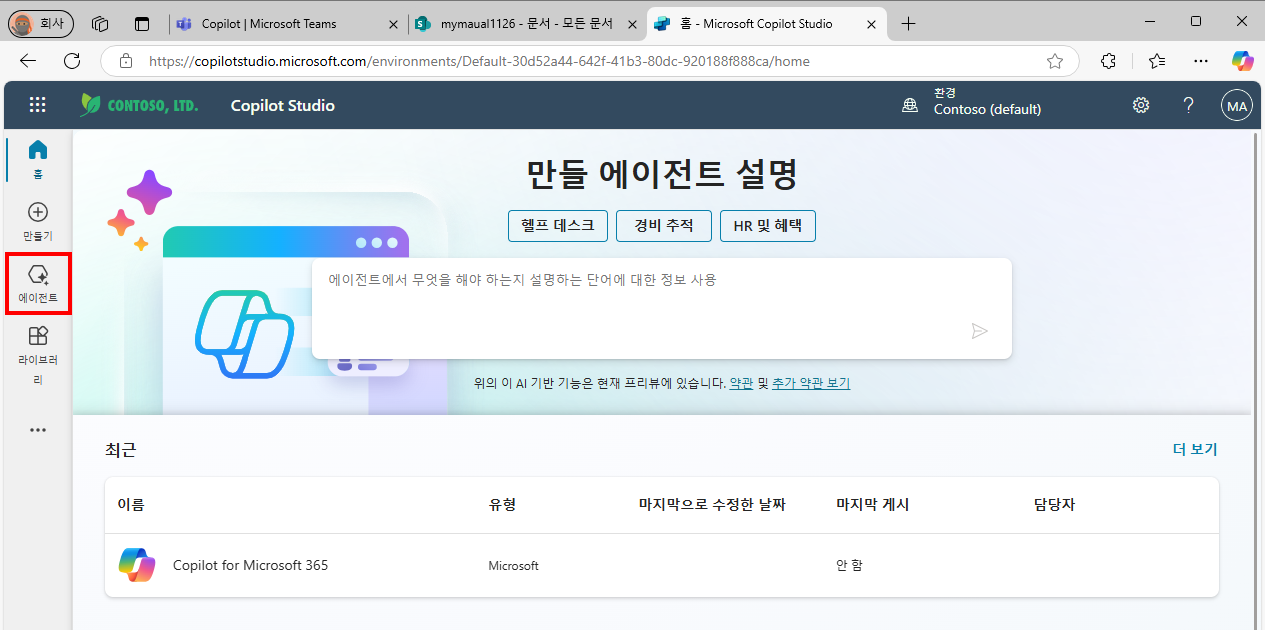Screen dimensions: 1265x630
Task: Open the 약관 terms link
Action: tap(741, 383)
